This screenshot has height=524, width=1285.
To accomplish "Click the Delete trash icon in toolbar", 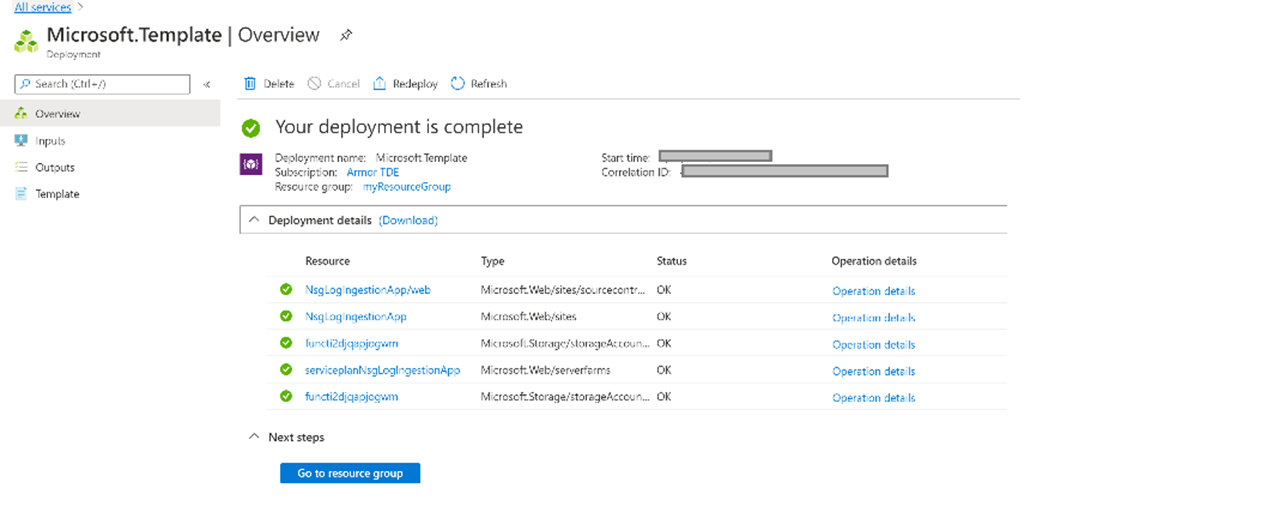I will (x=250, y=84).
